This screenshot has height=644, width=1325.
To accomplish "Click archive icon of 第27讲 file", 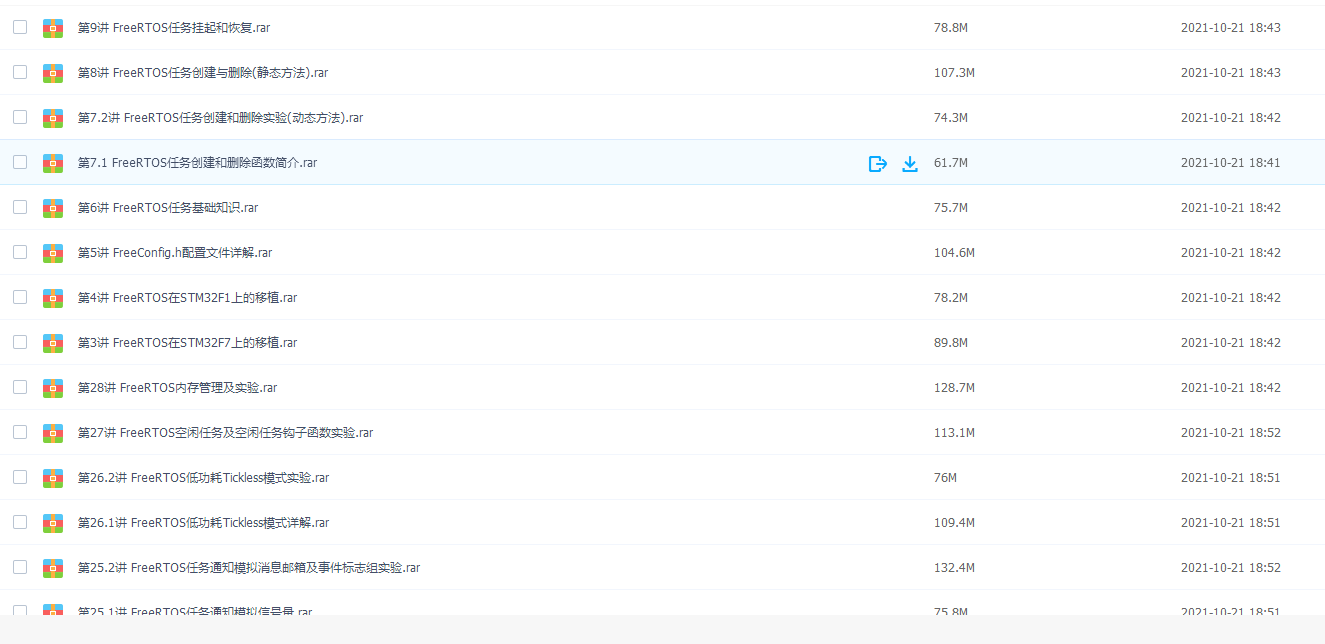I will (x=53, y=433).
